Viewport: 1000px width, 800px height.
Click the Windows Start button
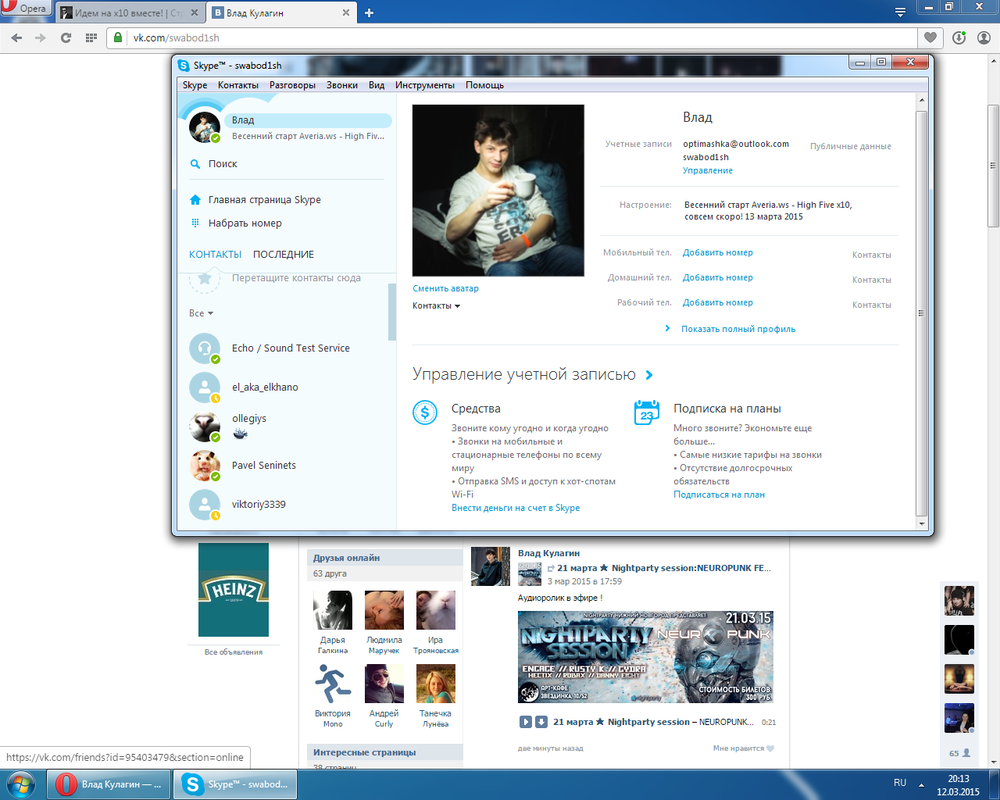tap(21, 785)
